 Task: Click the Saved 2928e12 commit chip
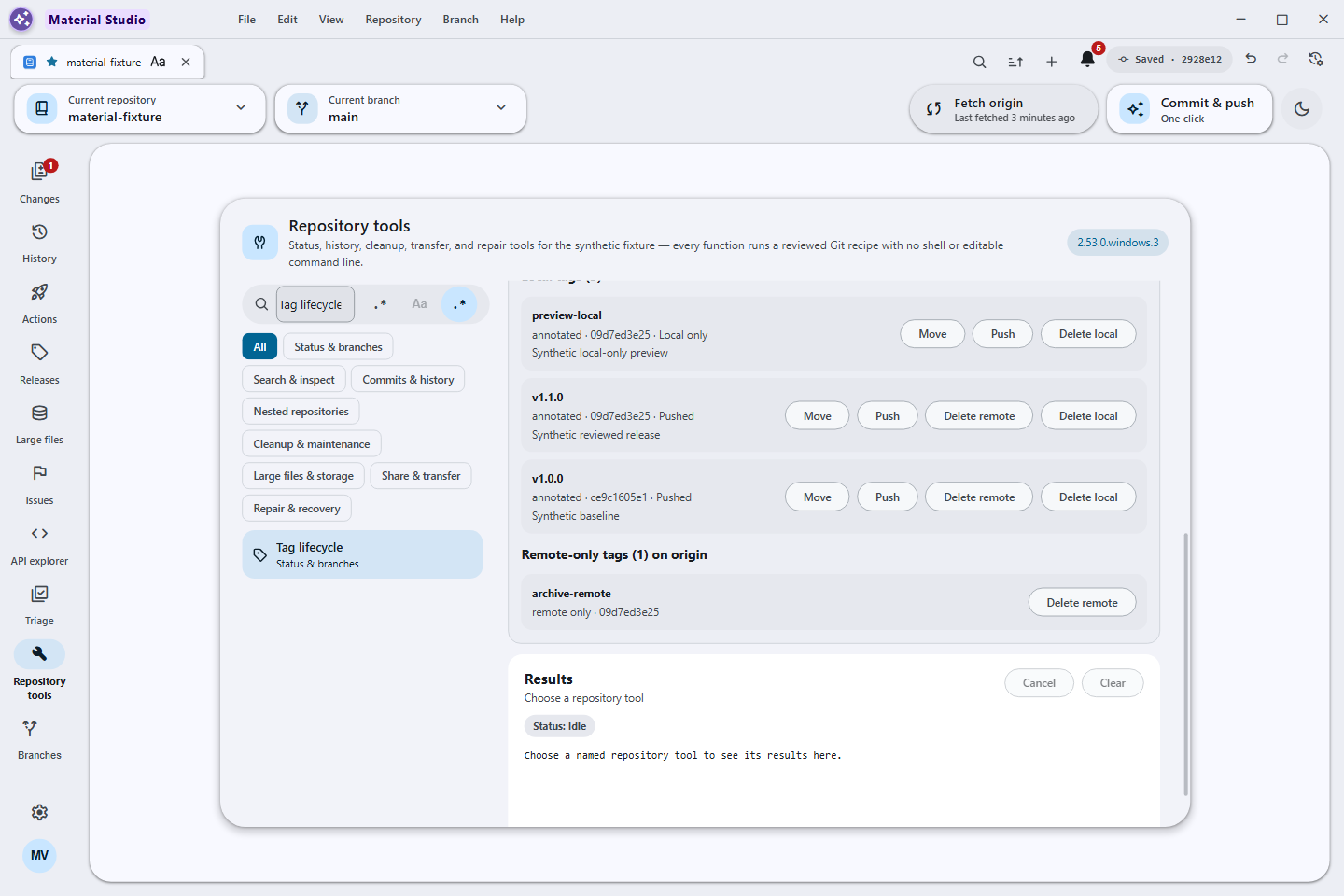pyautogui.click(x=1170, y=59)
